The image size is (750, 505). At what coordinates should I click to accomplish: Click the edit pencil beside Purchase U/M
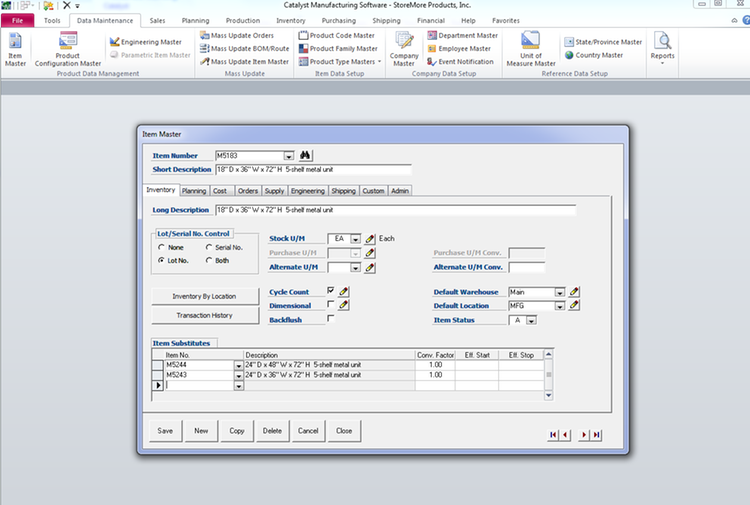pos(370,253)
